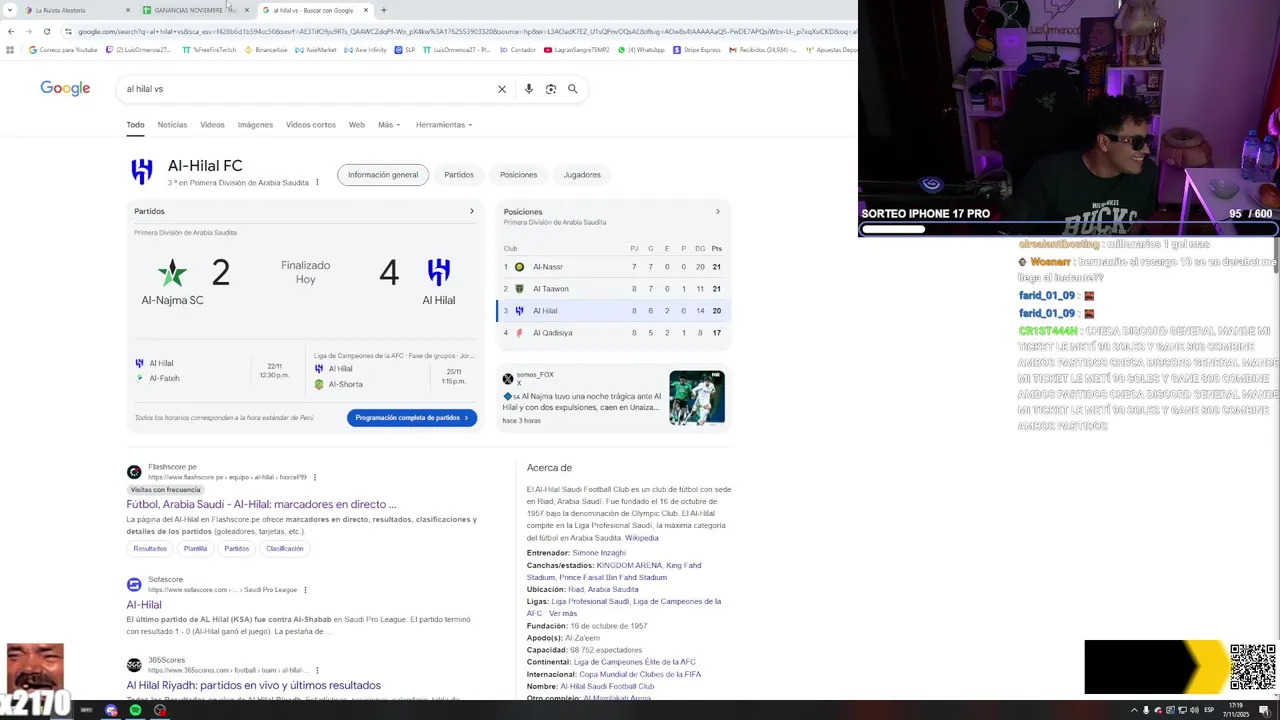1280x720 pixels.
Task: Open the Simone Inzaghi link
Action: [599, 553]
